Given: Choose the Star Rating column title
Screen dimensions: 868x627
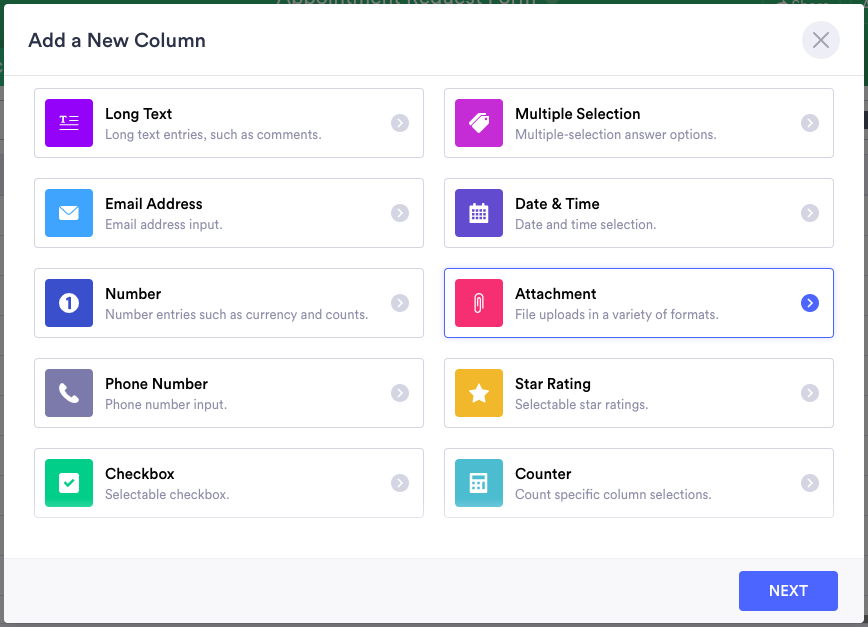Looking at the screenshot, I should click(552, 384).
